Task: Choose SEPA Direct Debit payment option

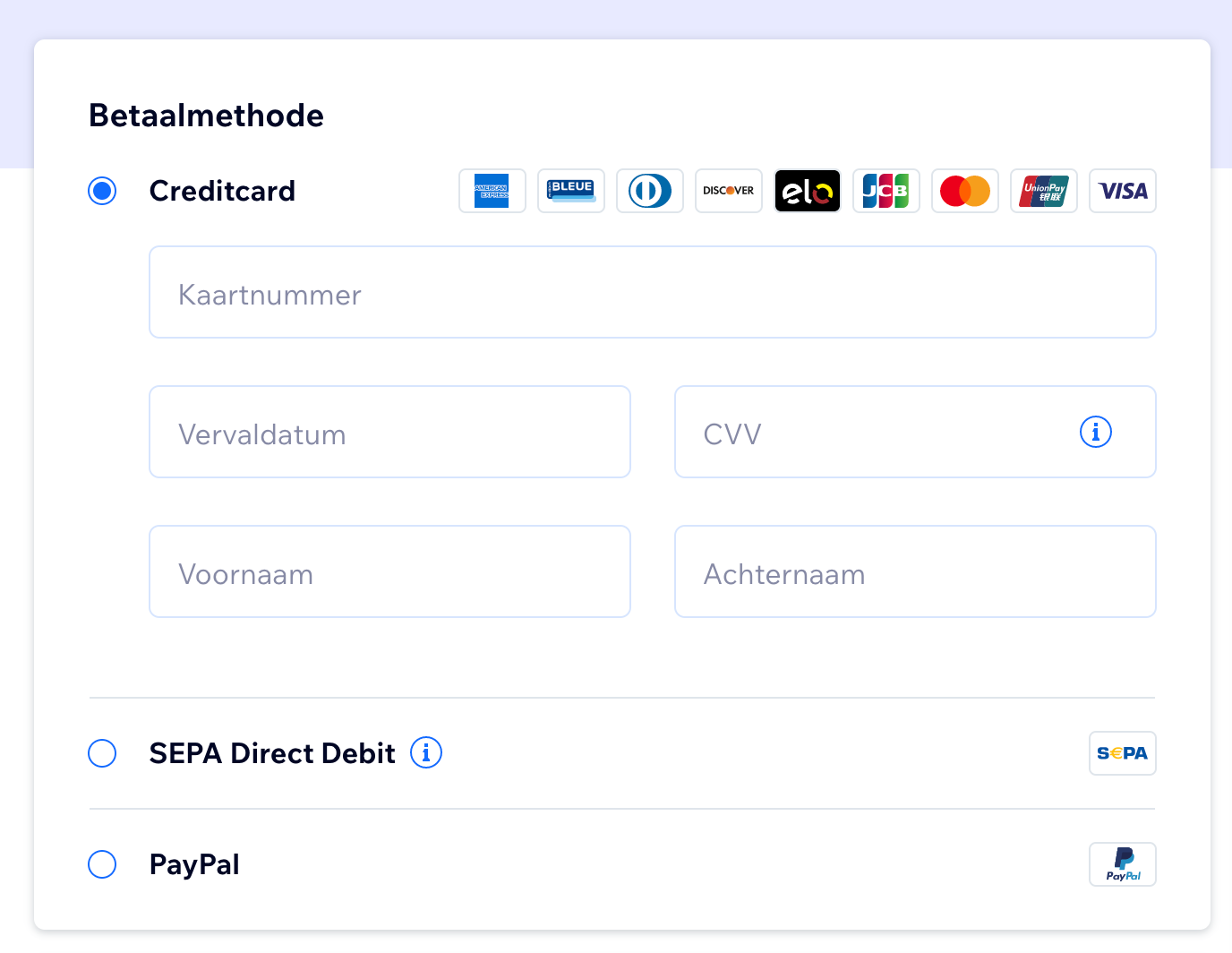Action: (102, 753)
